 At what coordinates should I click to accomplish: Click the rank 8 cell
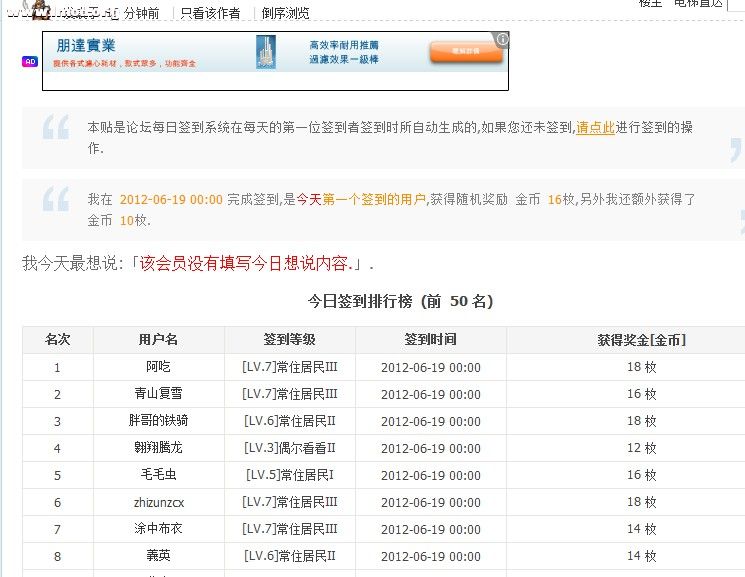tap(57, 556)
